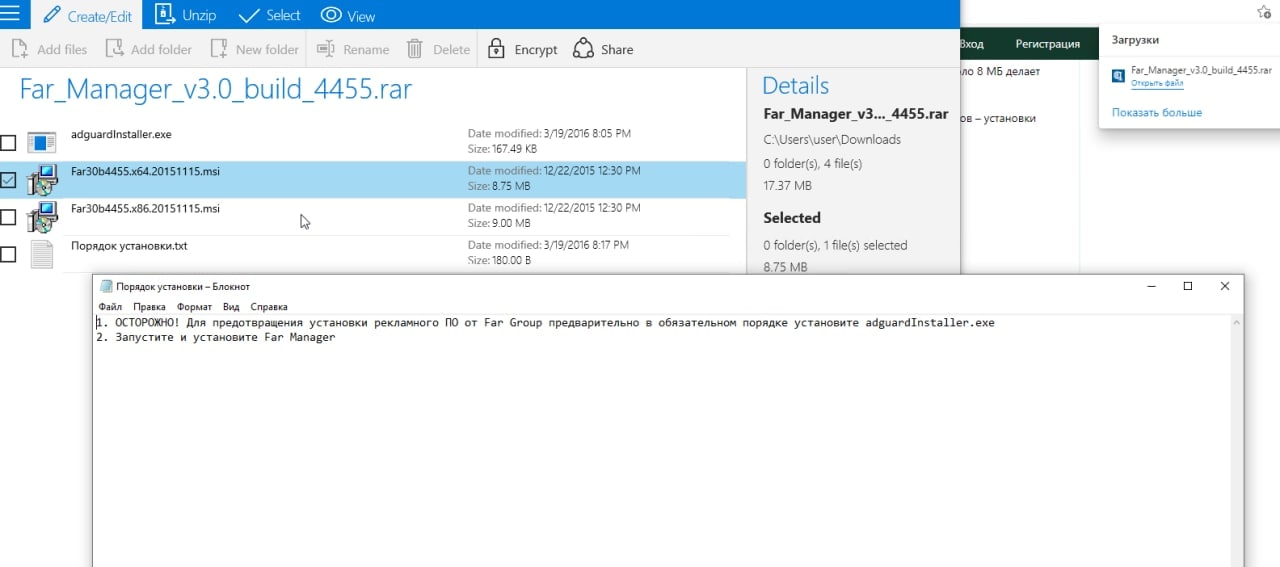Open the WinZip hamburger menu

point(10,14)
